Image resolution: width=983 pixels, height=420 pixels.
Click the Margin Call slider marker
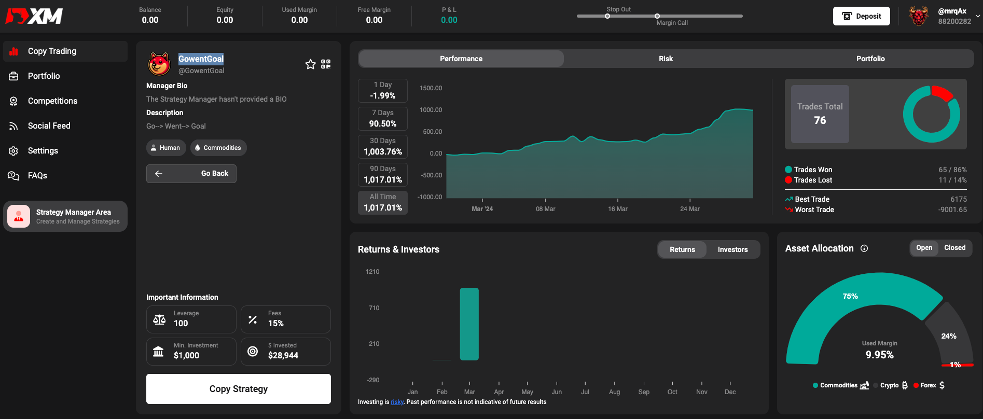coord(657,16)
